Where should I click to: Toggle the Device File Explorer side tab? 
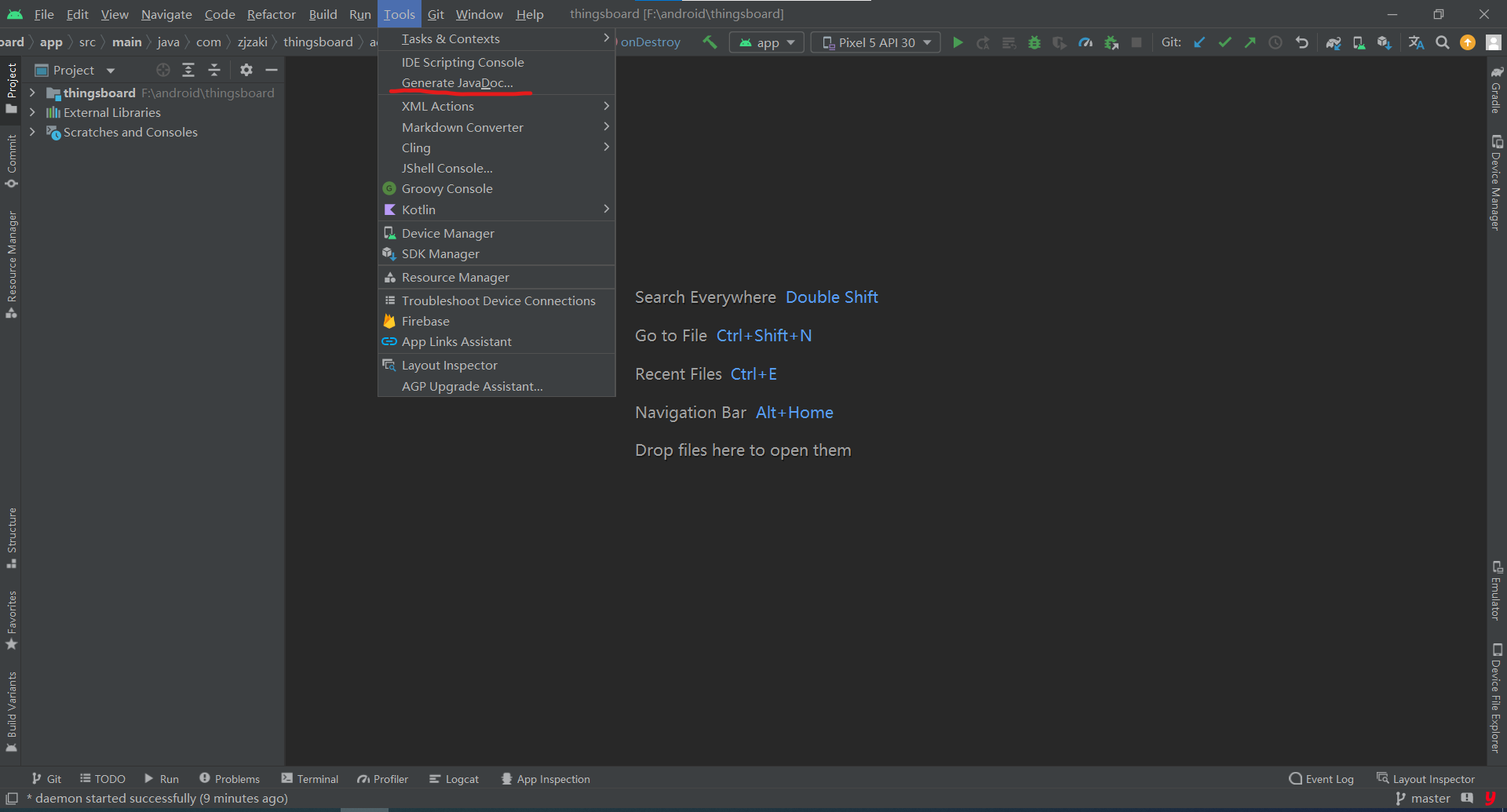[x=1497, y=698]
